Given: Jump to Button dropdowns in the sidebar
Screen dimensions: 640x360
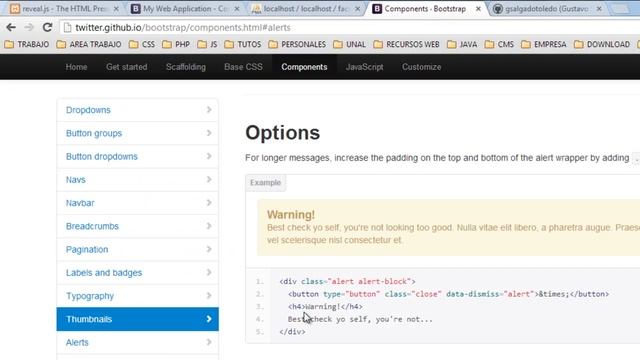Looking at the screenshot, I should (138, 156).
